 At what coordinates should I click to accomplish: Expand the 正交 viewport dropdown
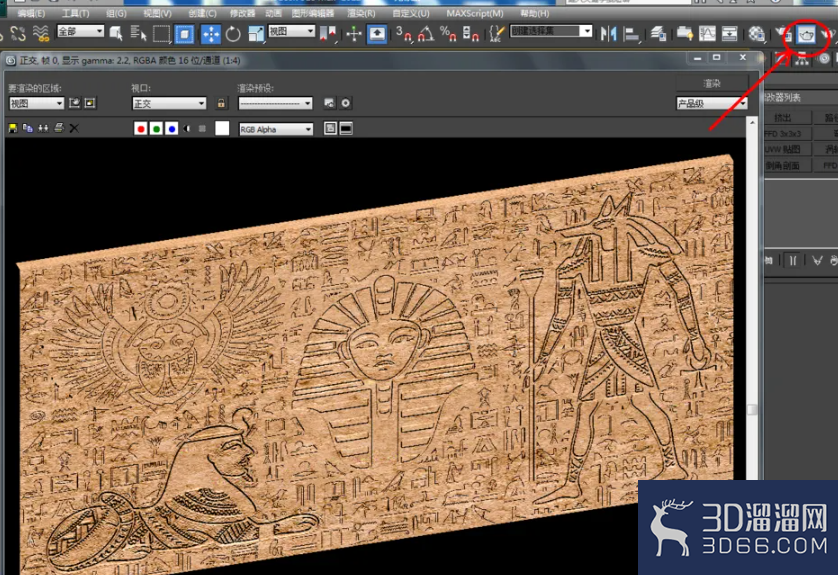pyautogui.click(x=169, y=103)
